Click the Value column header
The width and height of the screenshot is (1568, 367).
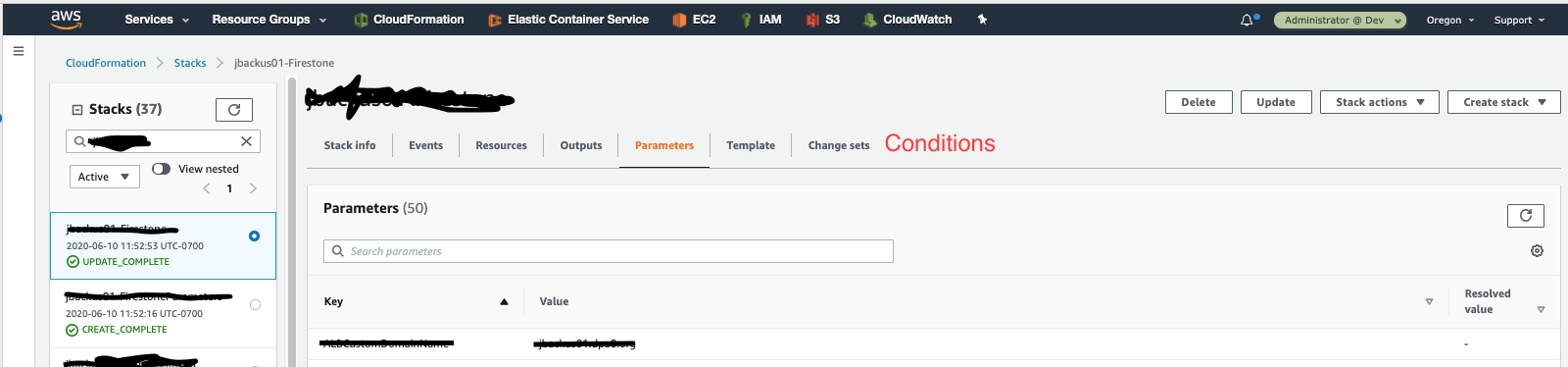point(554,302)
